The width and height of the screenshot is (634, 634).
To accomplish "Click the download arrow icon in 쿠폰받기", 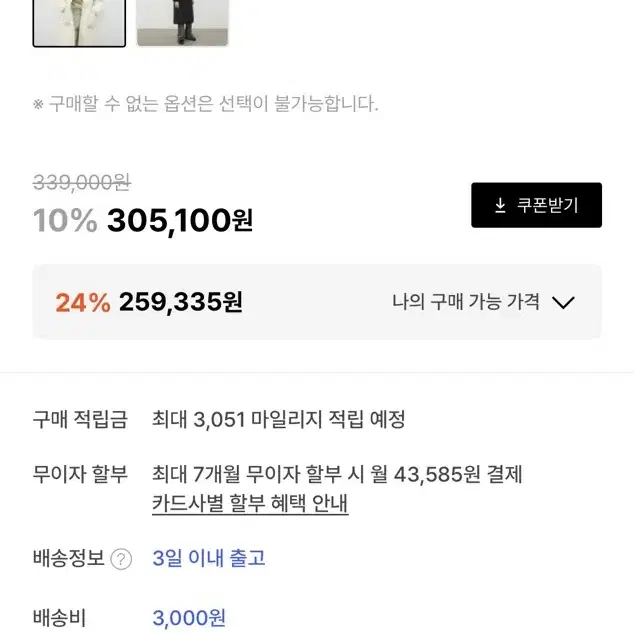I will coord(500,205).
